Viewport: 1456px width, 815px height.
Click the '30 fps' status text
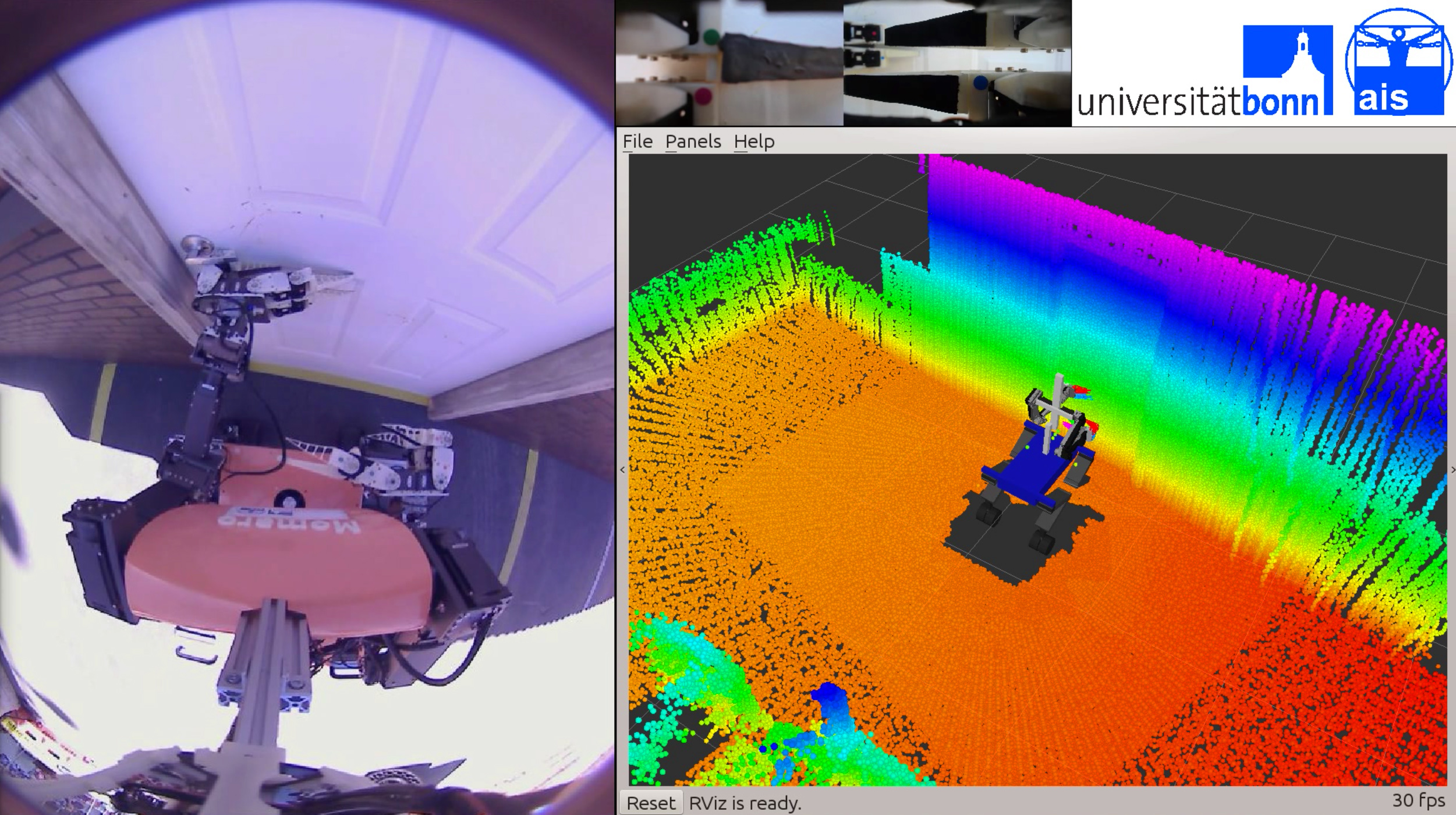tap(1419, 800)
